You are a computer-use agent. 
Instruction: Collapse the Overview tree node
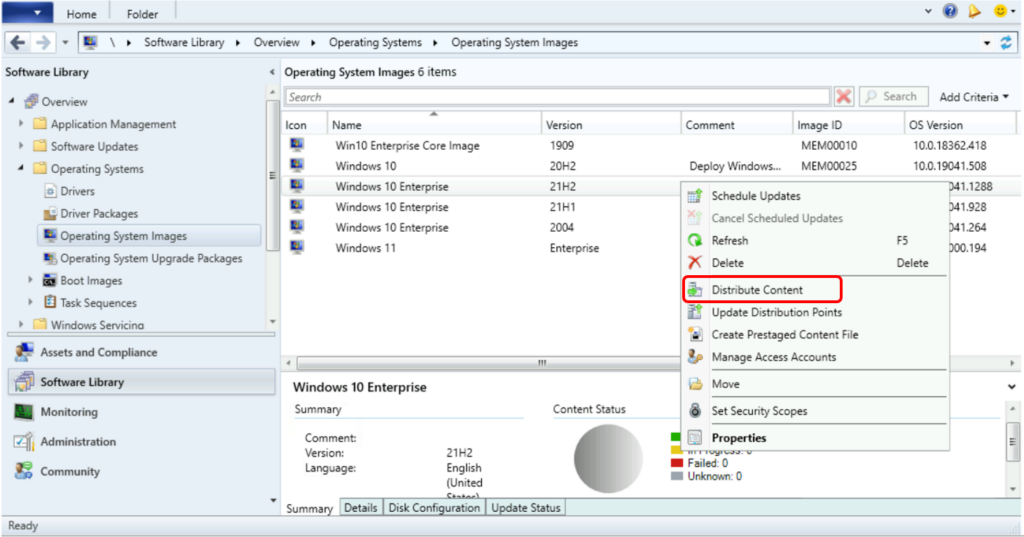tap(12, 101)
